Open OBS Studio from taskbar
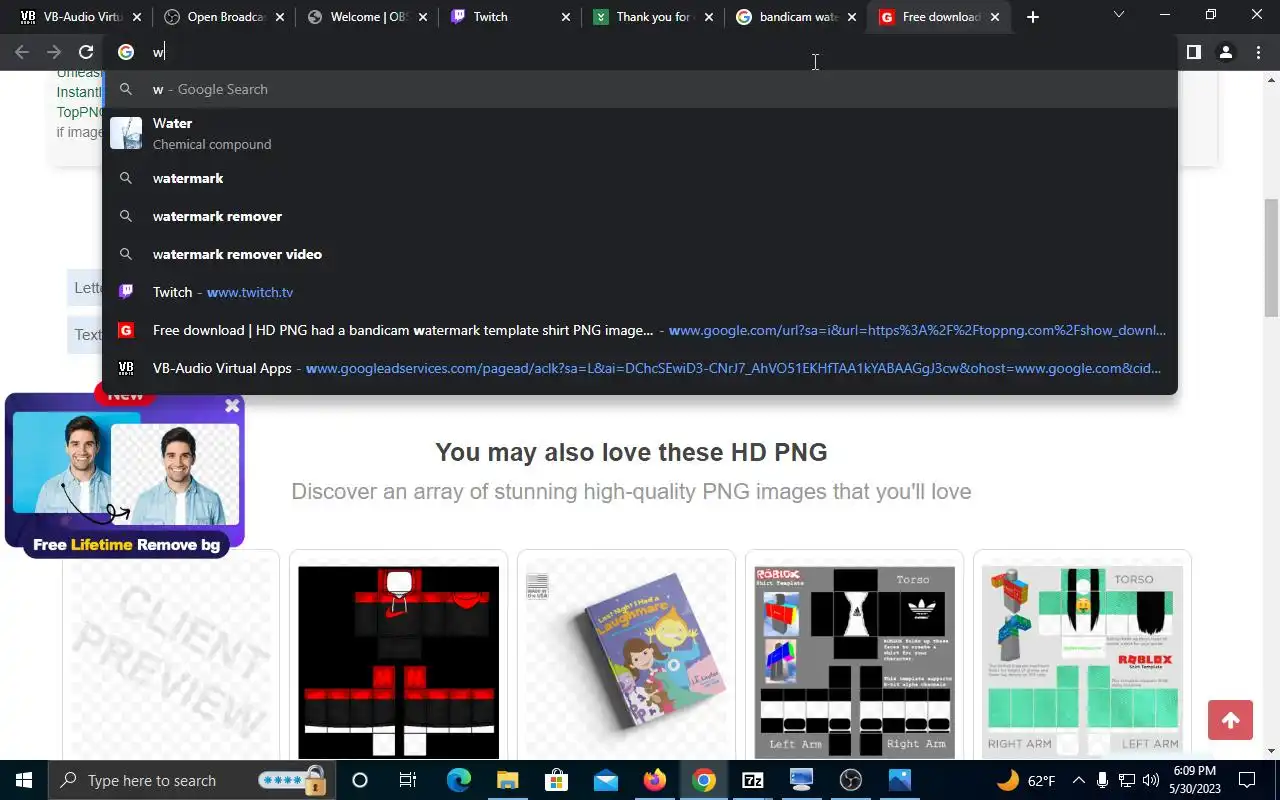1280x800 pixels. tap(851, 780)
